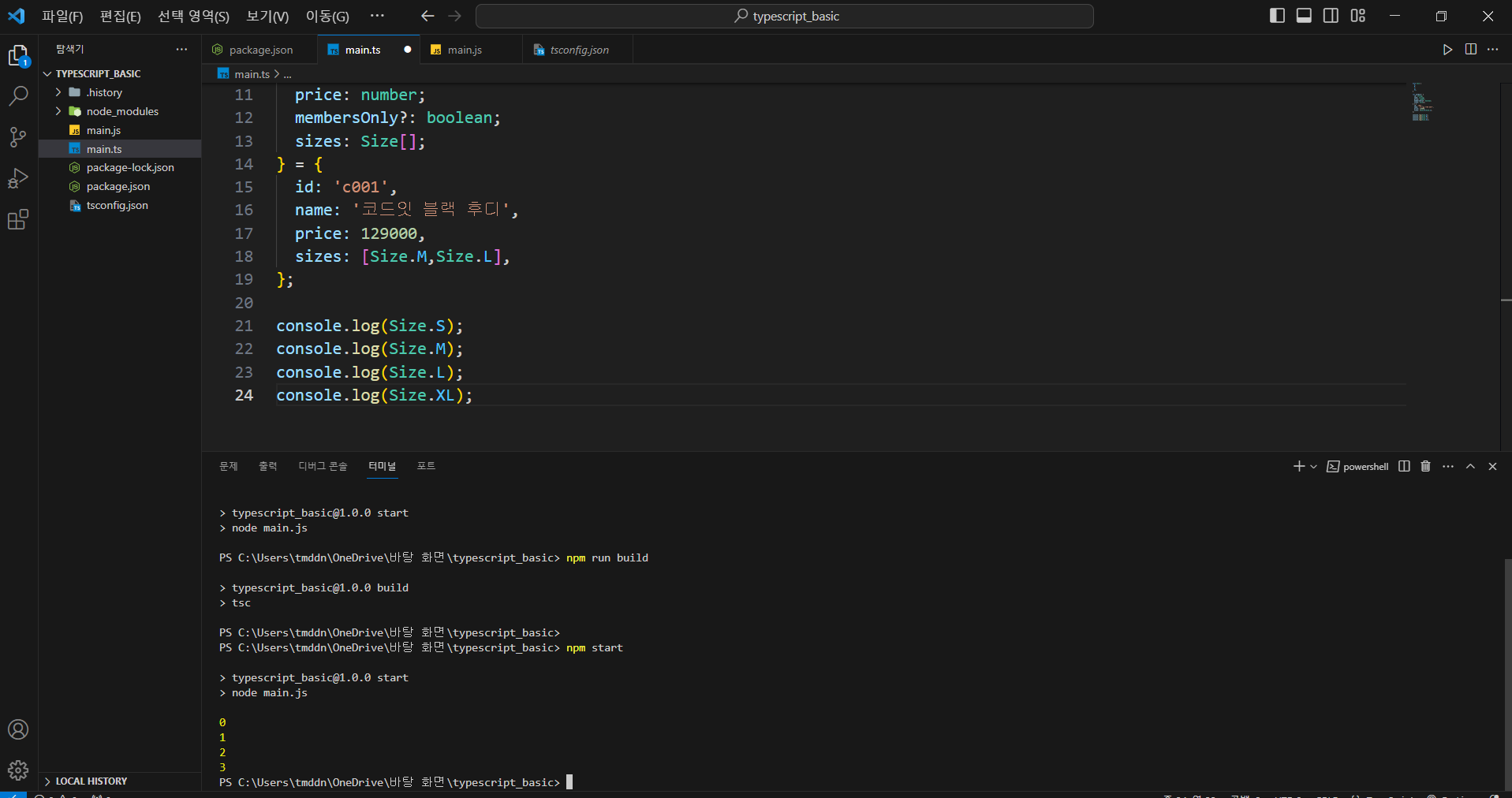Select the powershell terminal instance
This screenshot has width=1512, height=798.
point(1357,466)
